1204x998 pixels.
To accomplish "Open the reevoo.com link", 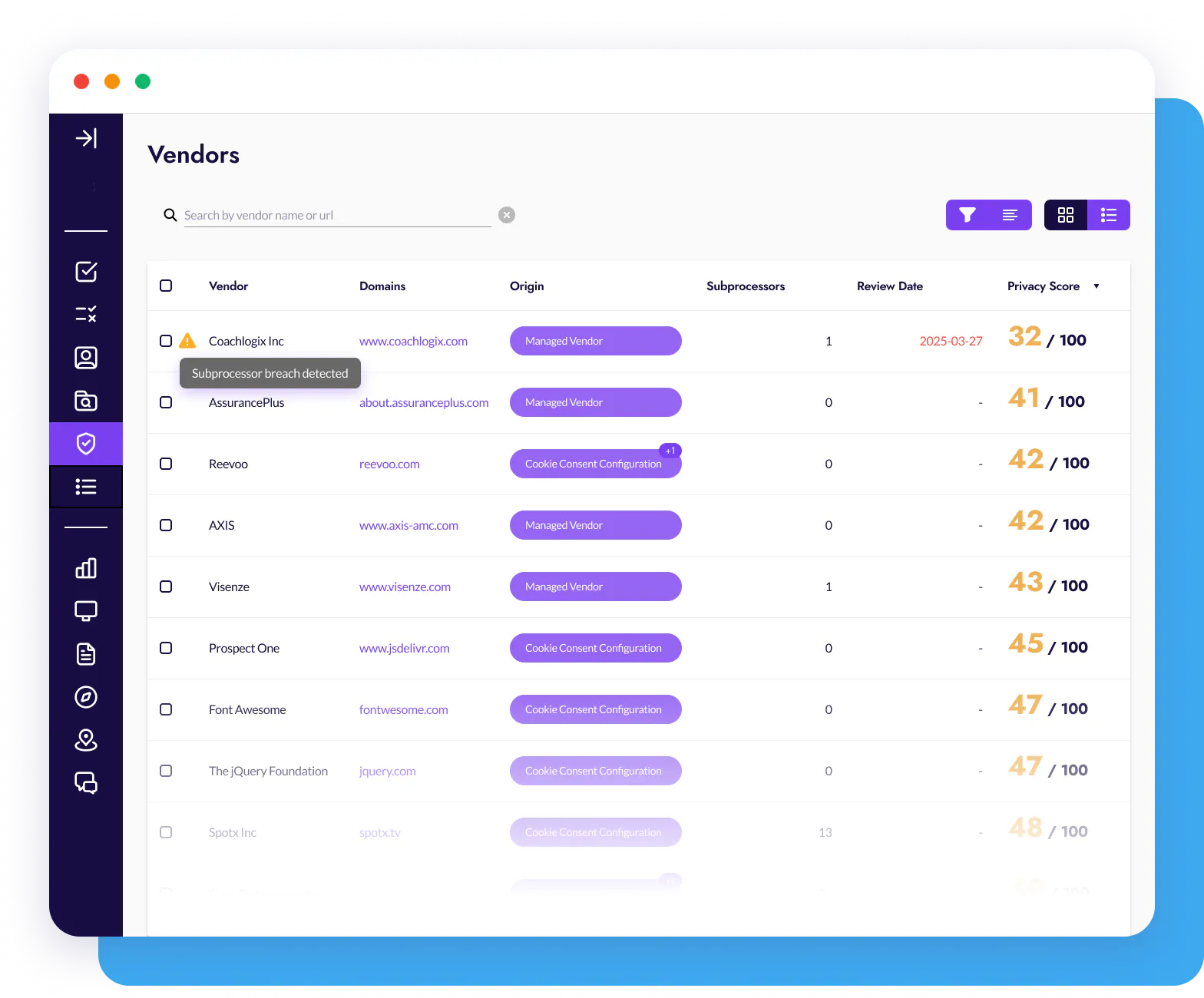I will coord(389,464).
